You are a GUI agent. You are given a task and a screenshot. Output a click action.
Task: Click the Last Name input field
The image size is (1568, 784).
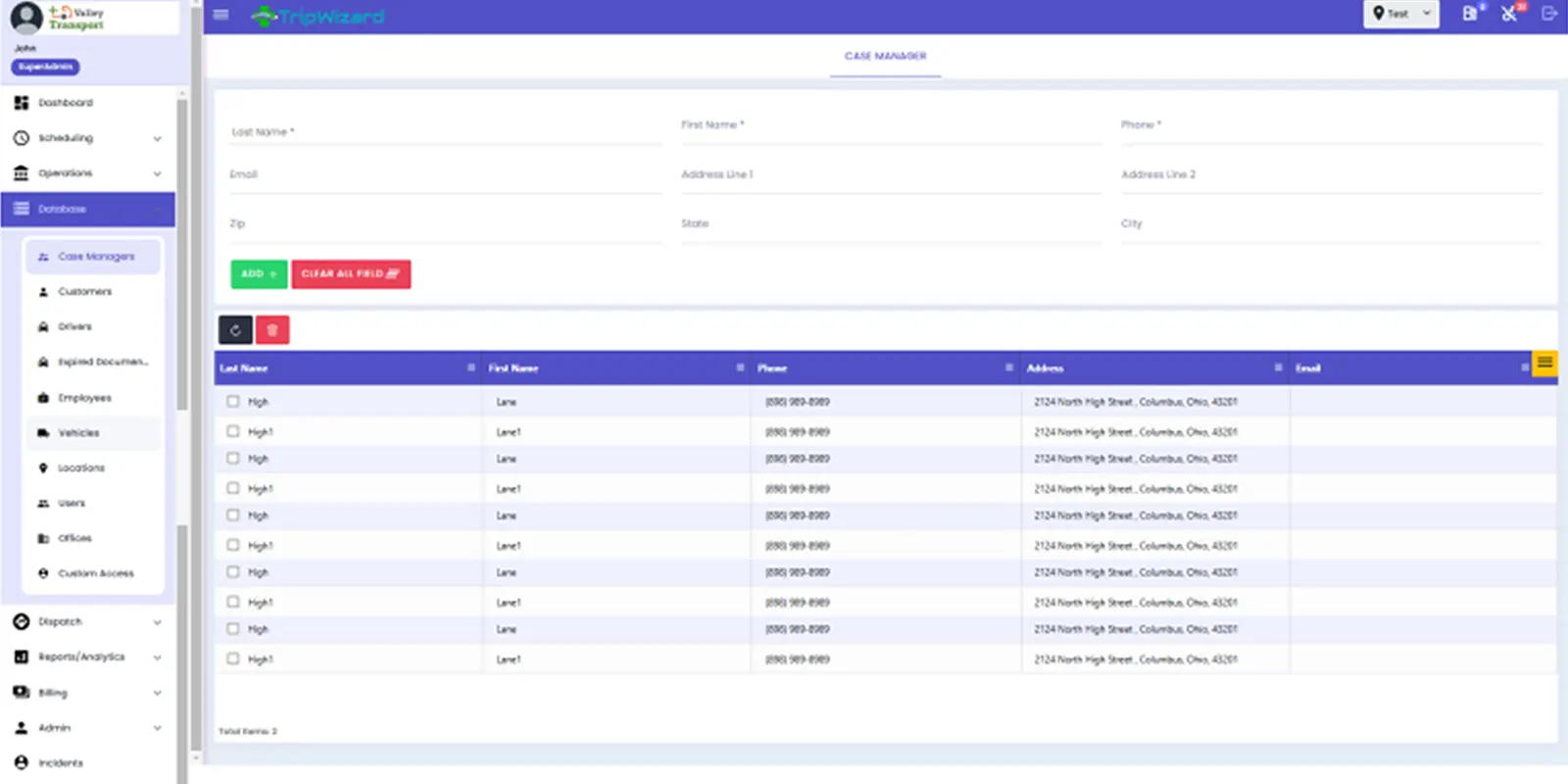[x=446, y=132]
